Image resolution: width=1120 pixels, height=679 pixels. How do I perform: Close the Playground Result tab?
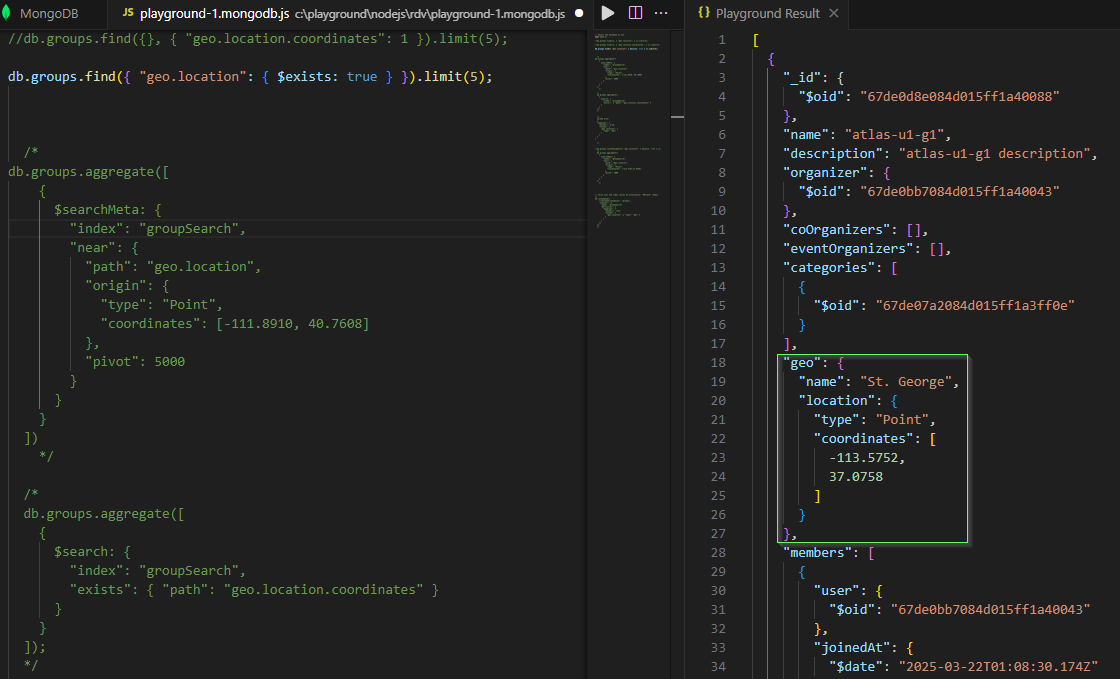834,14
